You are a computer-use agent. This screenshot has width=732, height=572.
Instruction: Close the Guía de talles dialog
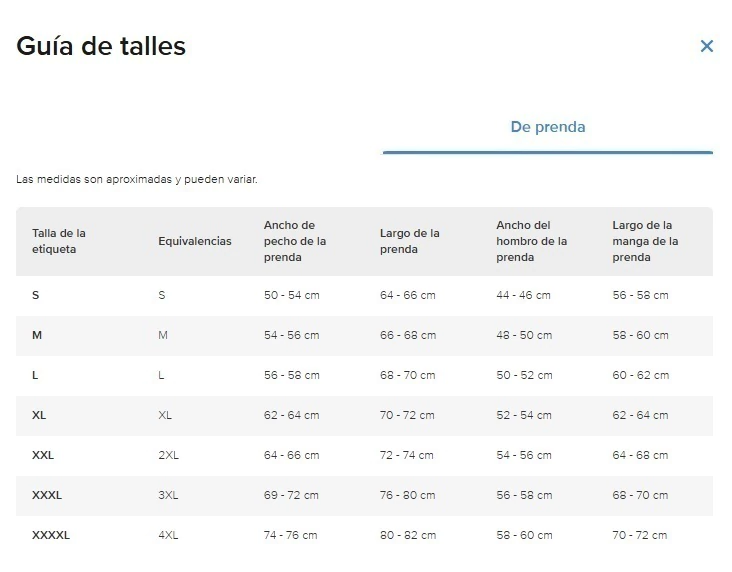pos(707,46)
